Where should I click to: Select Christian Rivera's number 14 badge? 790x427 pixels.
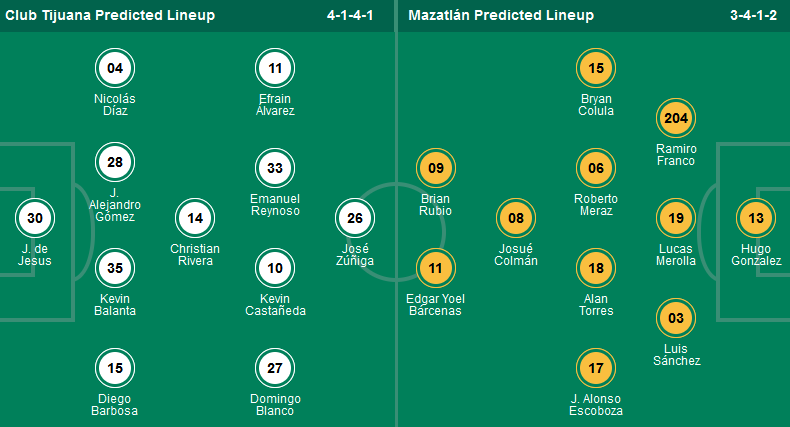coord(195,218)
